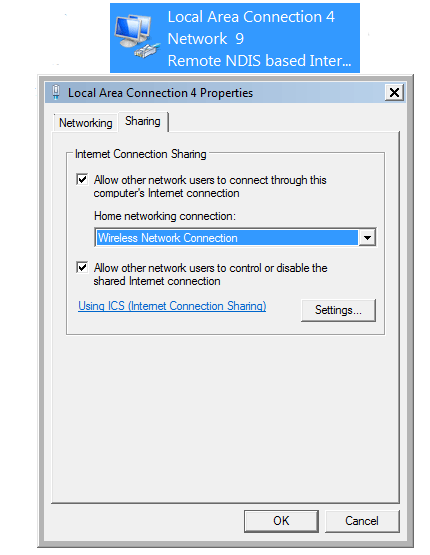The image size is (430, 555).
Task: Click the Cancel button
Action: click(362, 521)
